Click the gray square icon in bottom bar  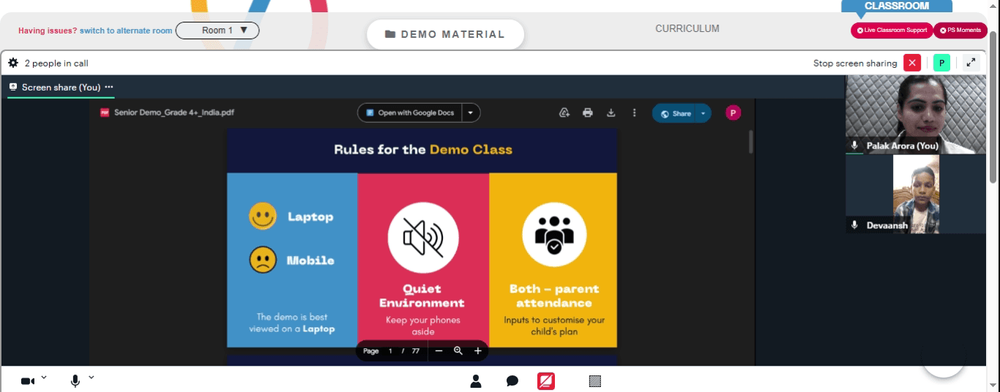594,381
